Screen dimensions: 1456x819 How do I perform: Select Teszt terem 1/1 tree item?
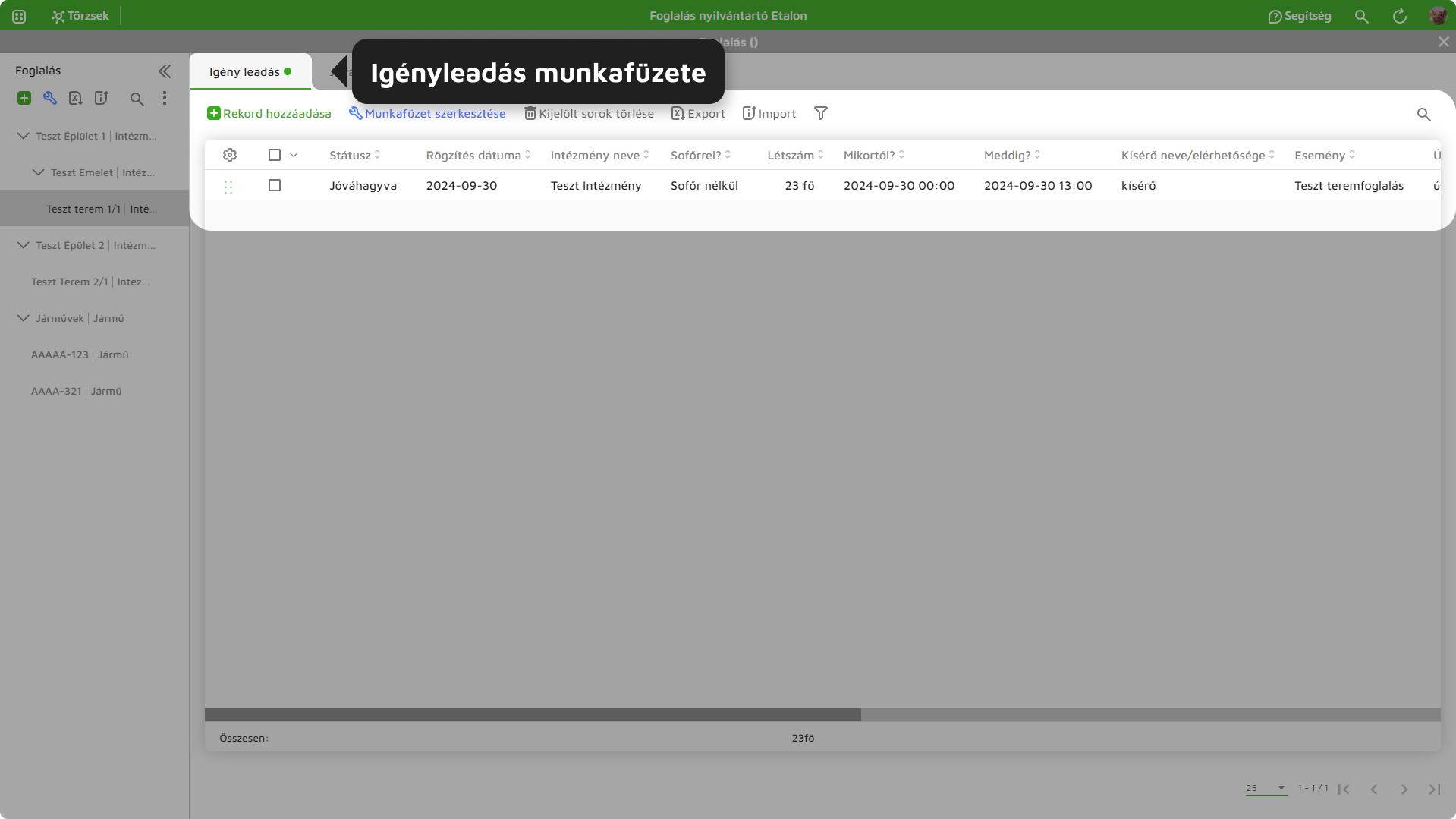(x=94, y=209)
